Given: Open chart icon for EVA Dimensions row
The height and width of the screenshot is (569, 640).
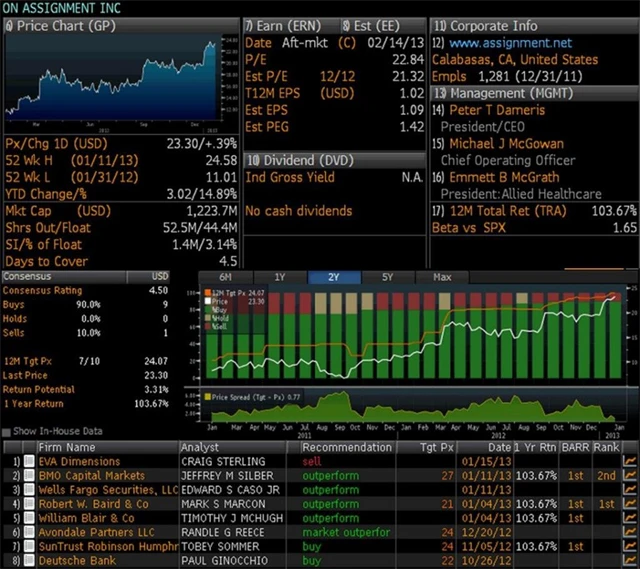Looking at the screenshot, I should coord(630,461).
